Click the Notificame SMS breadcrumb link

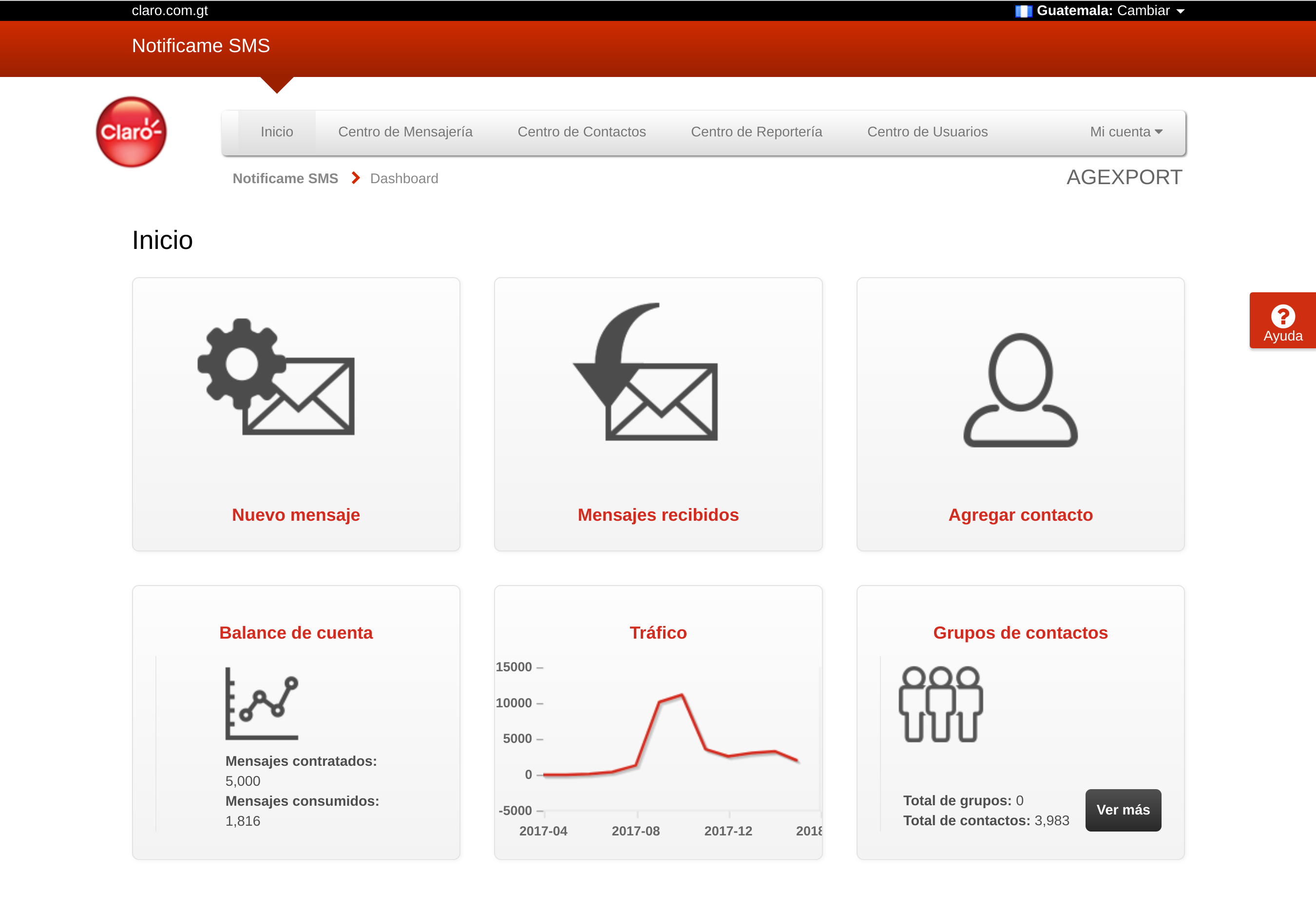(286, 179)
